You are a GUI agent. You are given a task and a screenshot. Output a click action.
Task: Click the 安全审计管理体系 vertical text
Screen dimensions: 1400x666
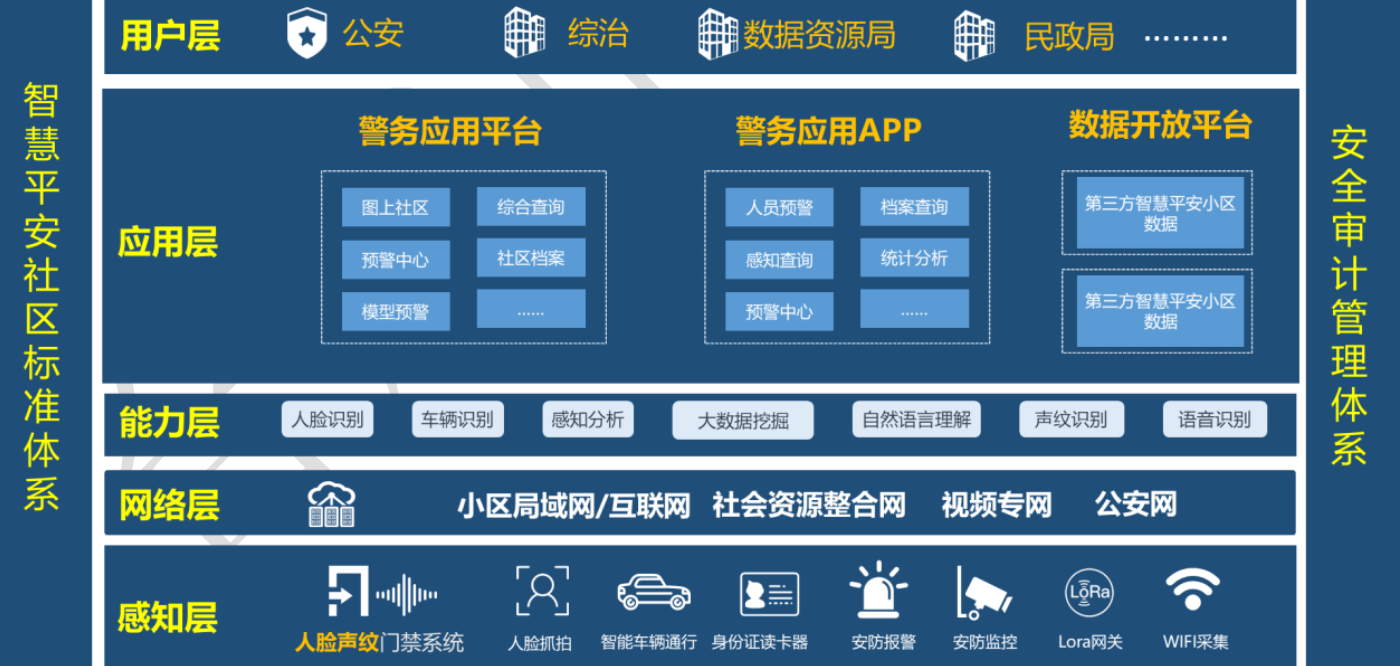click(x=1348, y=296)
